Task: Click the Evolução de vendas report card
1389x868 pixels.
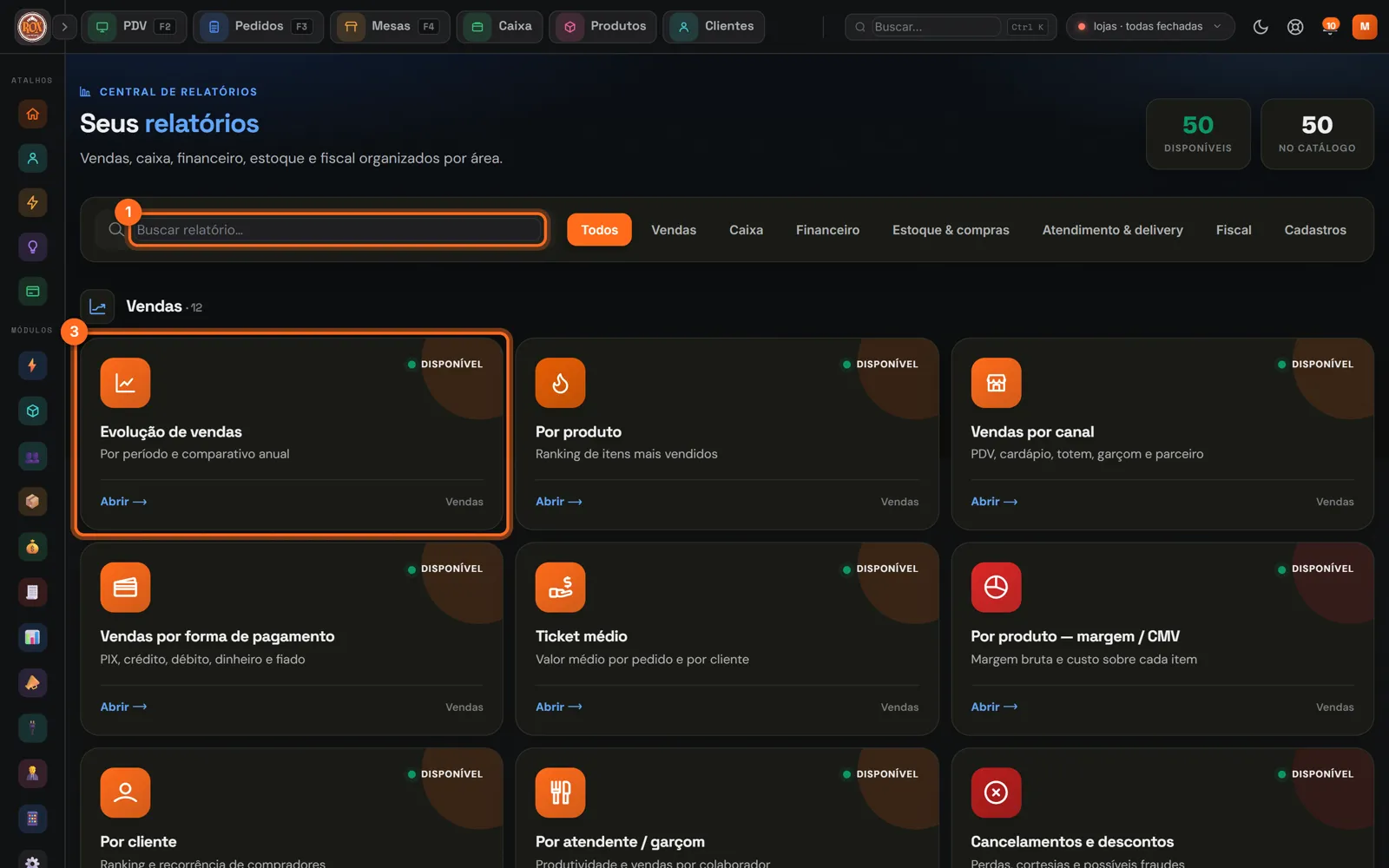Action: pos(292,433)
